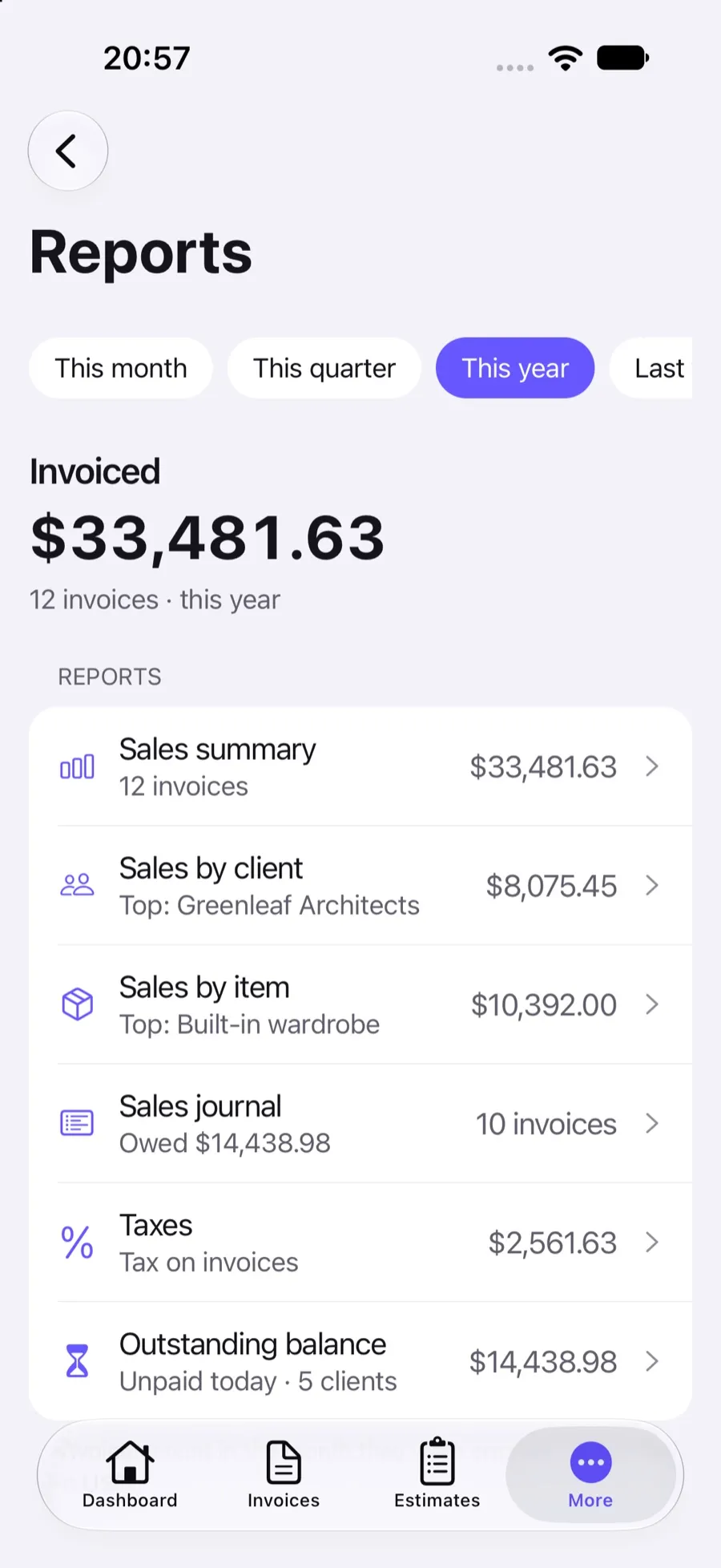Open the Sales by item report
The height and width of the screenshot is (1568, 721).
[360, 1004]
